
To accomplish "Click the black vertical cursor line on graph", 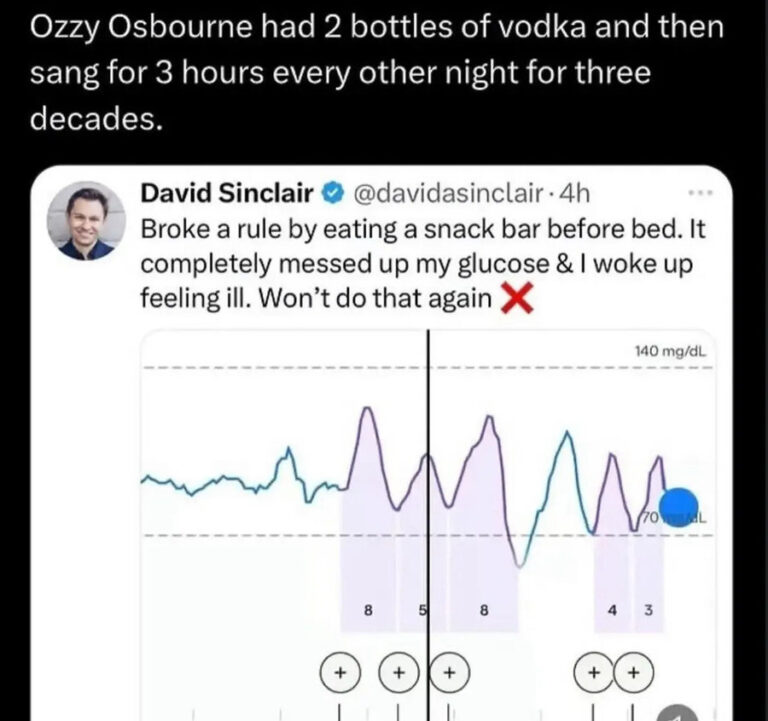I will click(428, 525).
